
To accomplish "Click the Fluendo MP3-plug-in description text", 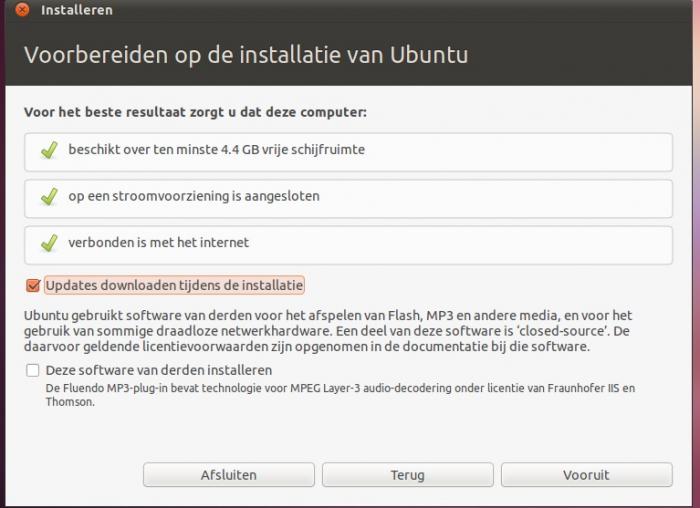I will tap(340, 394).
